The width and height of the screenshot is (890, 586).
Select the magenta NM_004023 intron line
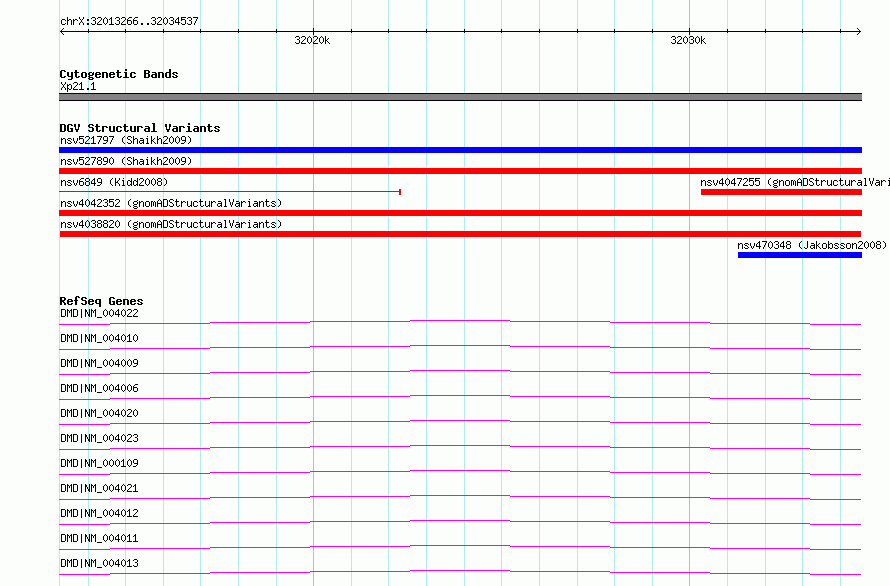(460, 446)
